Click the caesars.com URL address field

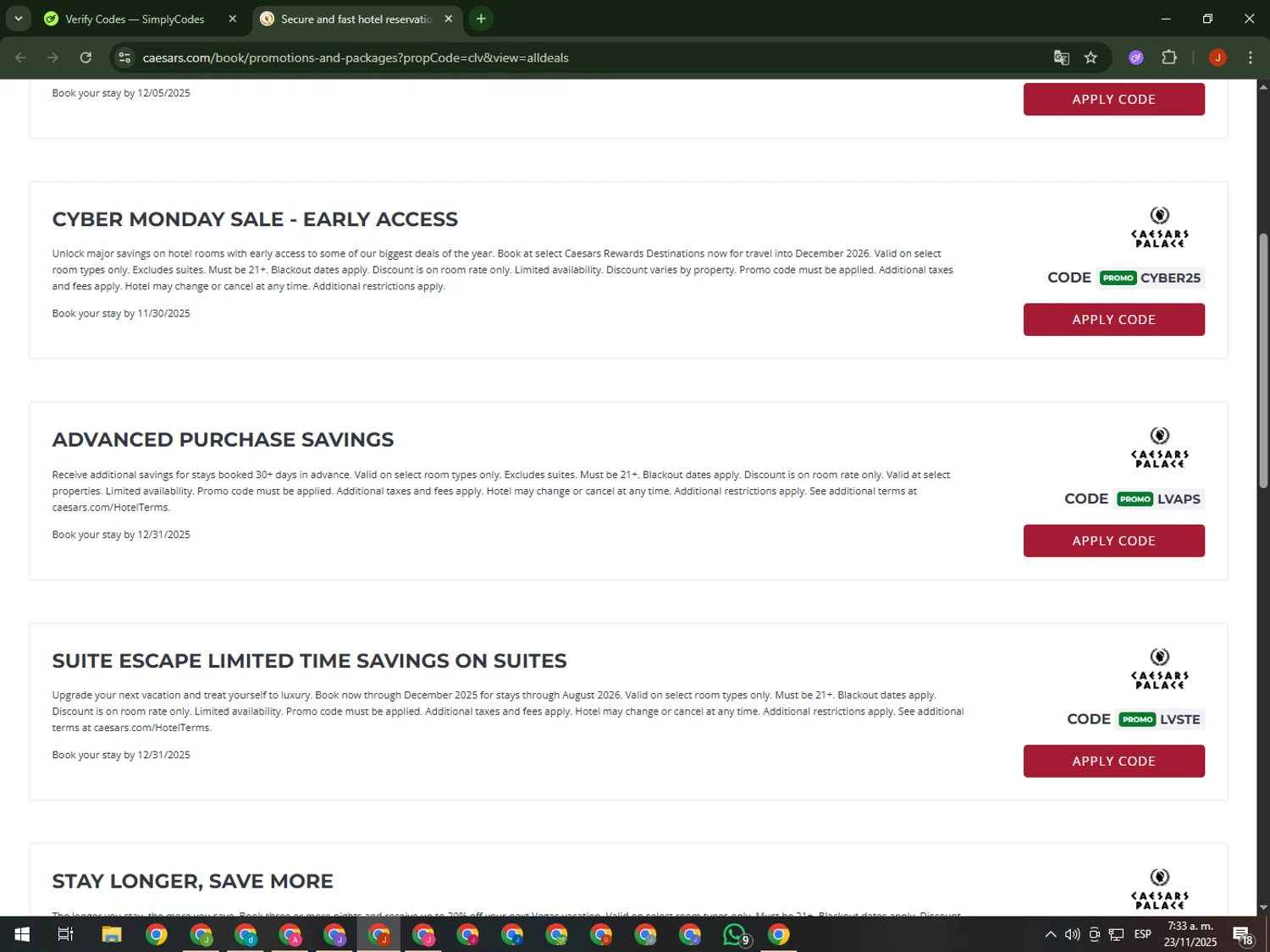click(x=356, y=58)
